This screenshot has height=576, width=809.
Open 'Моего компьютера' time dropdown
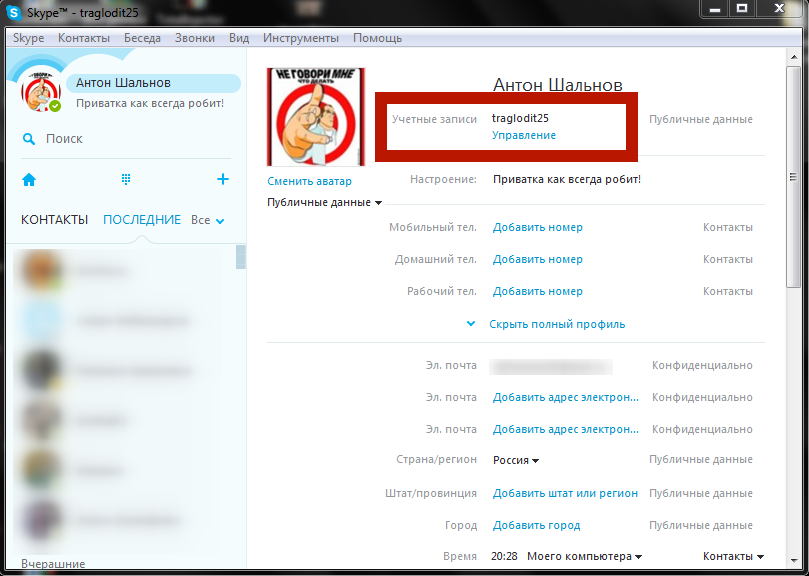[x=584, y=556]
